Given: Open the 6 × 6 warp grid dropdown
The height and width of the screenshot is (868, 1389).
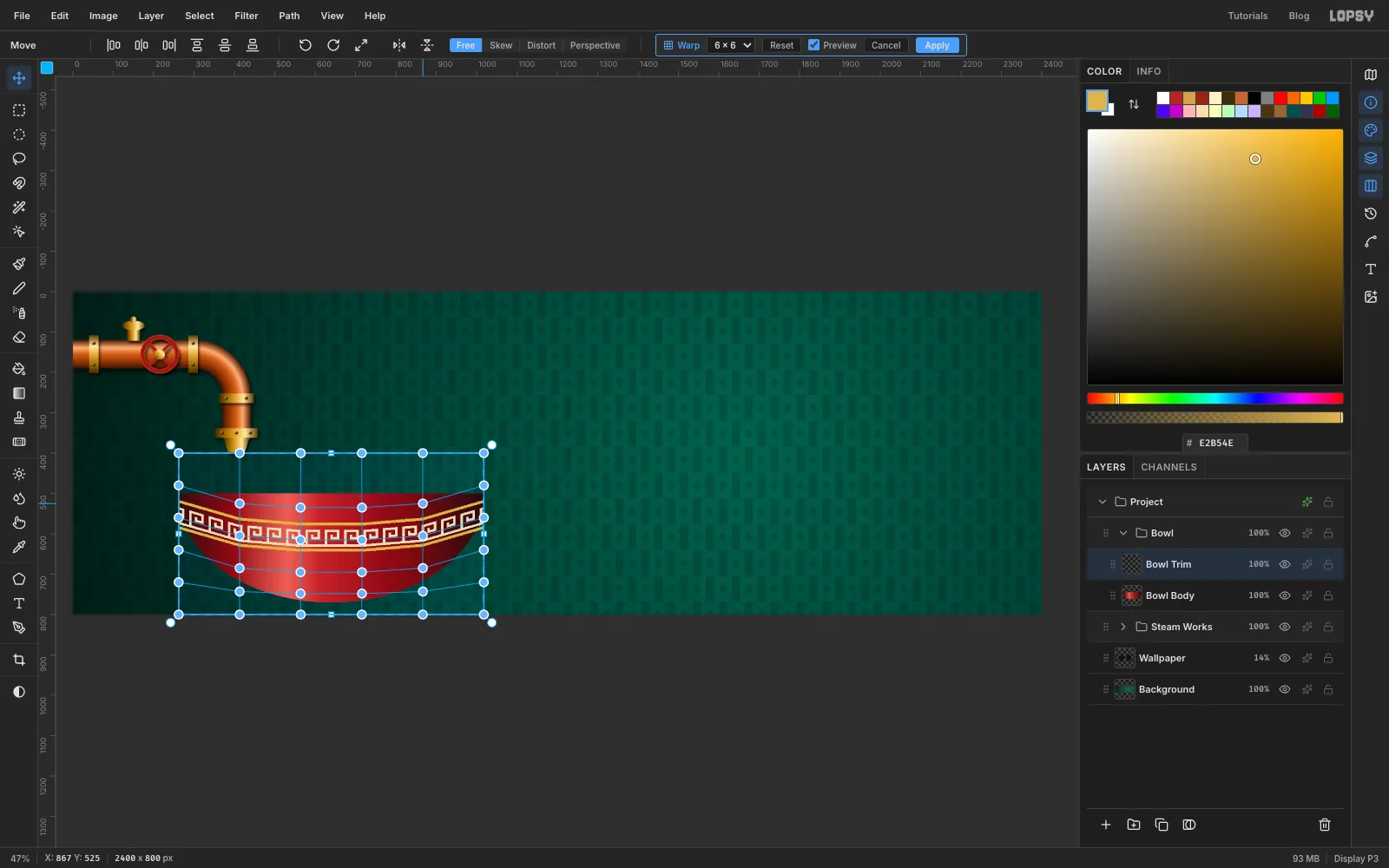Looking at the screenshot, I should pyautogui.click(x=732, y=45).
